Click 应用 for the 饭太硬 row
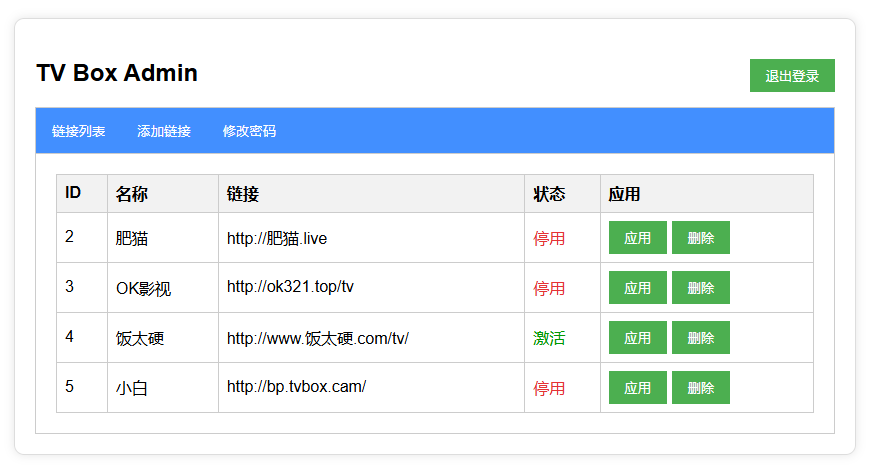The image size is (874, 470). [x=637, y=337]
